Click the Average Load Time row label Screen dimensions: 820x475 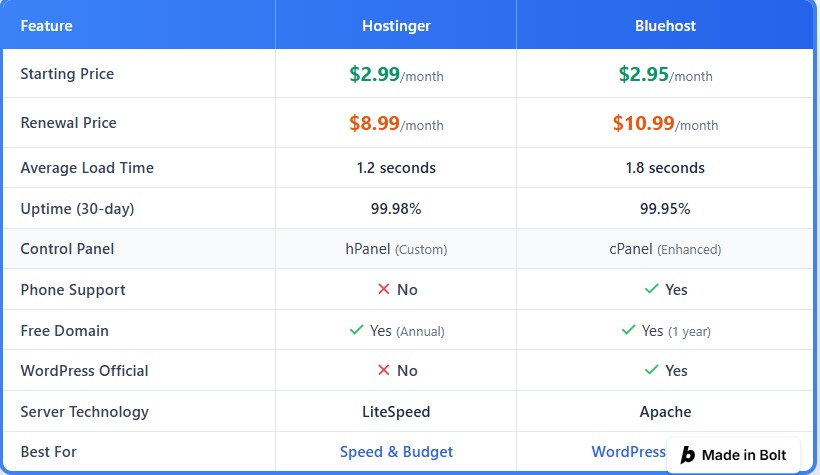pos(87,168)
